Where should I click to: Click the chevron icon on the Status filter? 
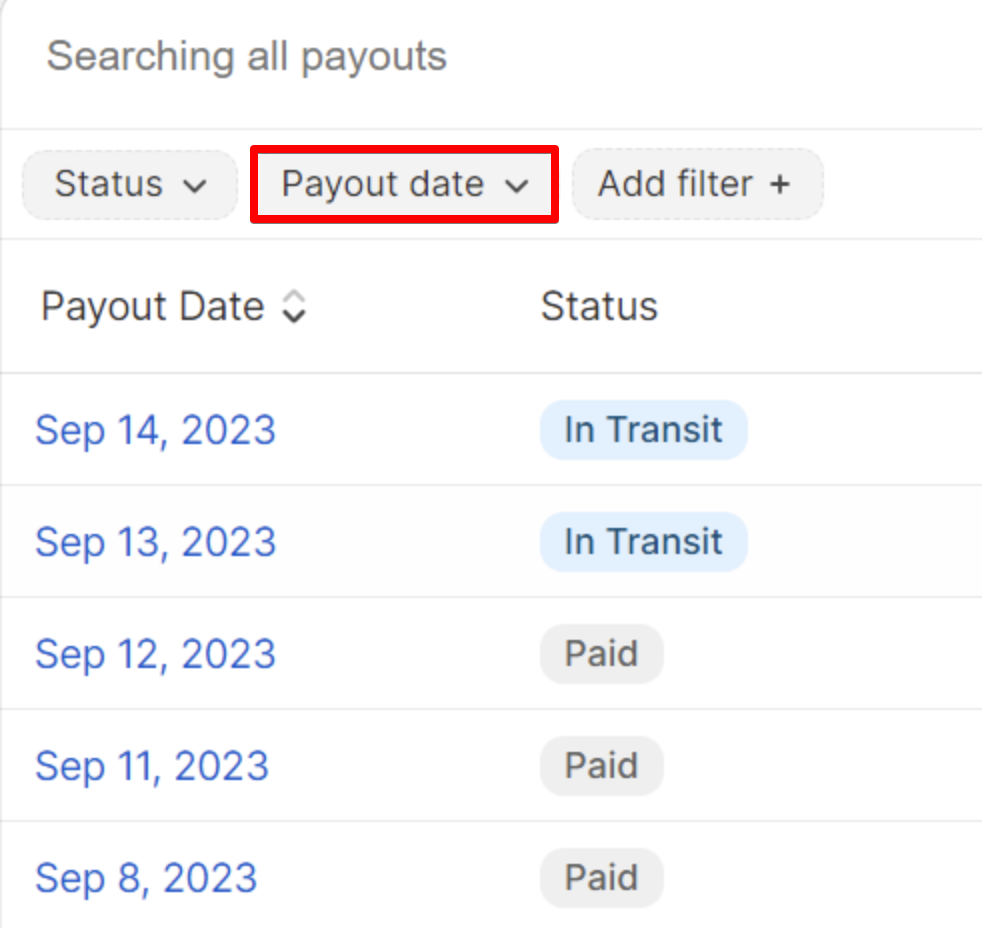point(196,185)
